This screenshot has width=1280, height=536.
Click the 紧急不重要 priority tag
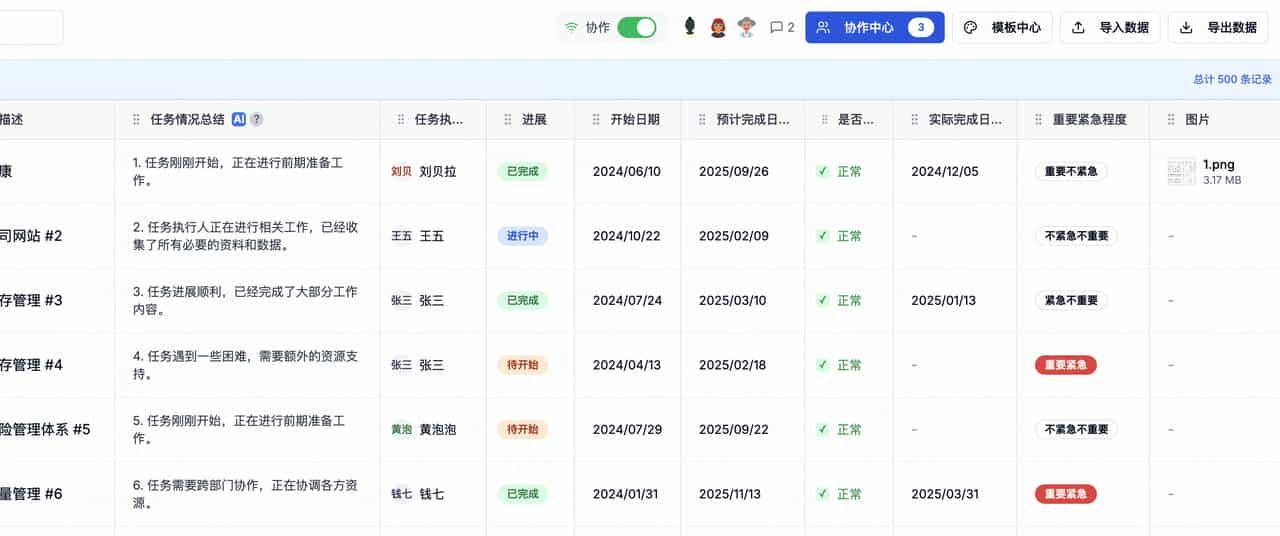(x=1070, y=300)
